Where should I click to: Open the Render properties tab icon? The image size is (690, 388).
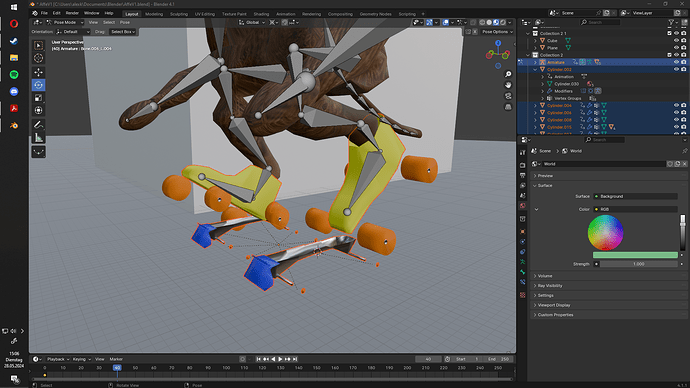(522, 165)
